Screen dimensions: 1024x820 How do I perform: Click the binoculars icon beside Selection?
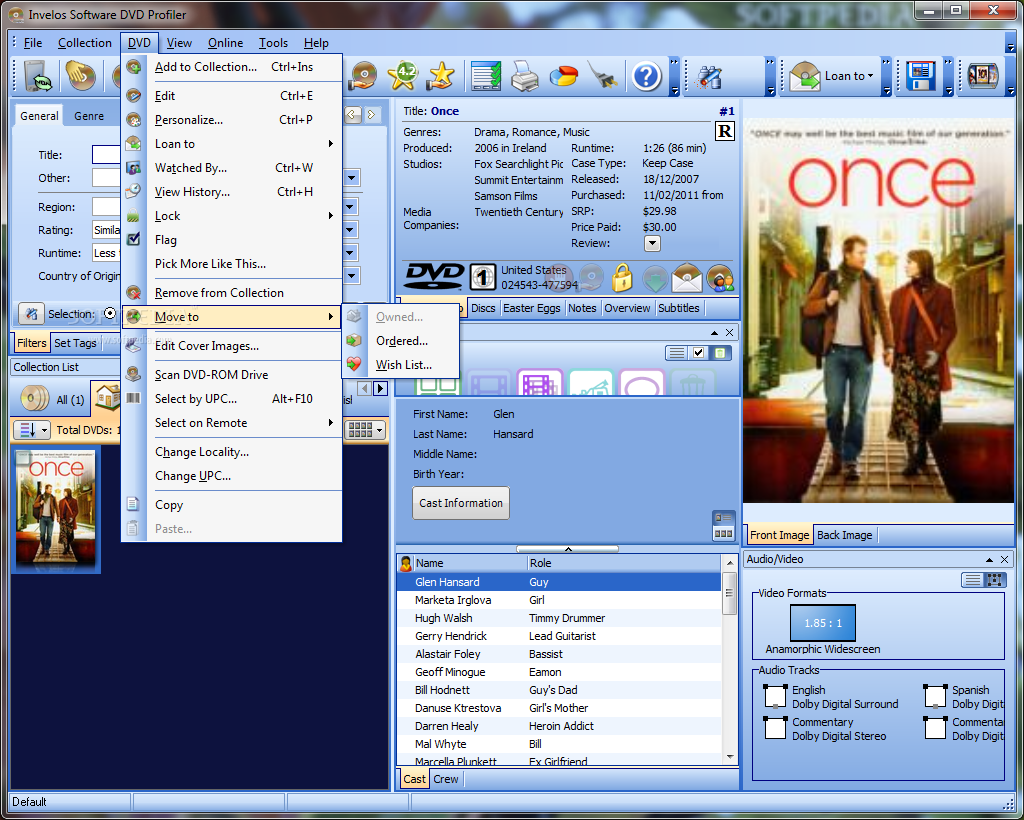(x=31, y=314)
